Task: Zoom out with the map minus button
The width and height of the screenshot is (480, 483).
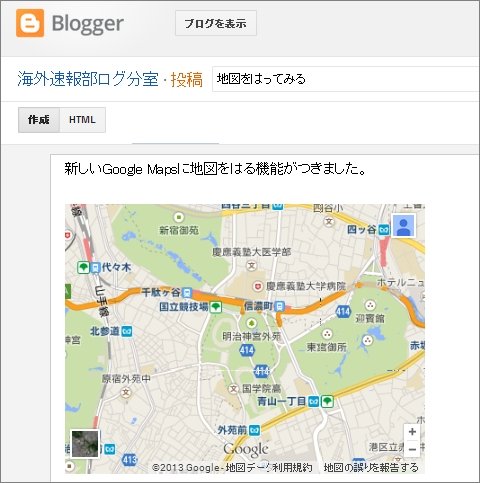Action: click(412, 449)
